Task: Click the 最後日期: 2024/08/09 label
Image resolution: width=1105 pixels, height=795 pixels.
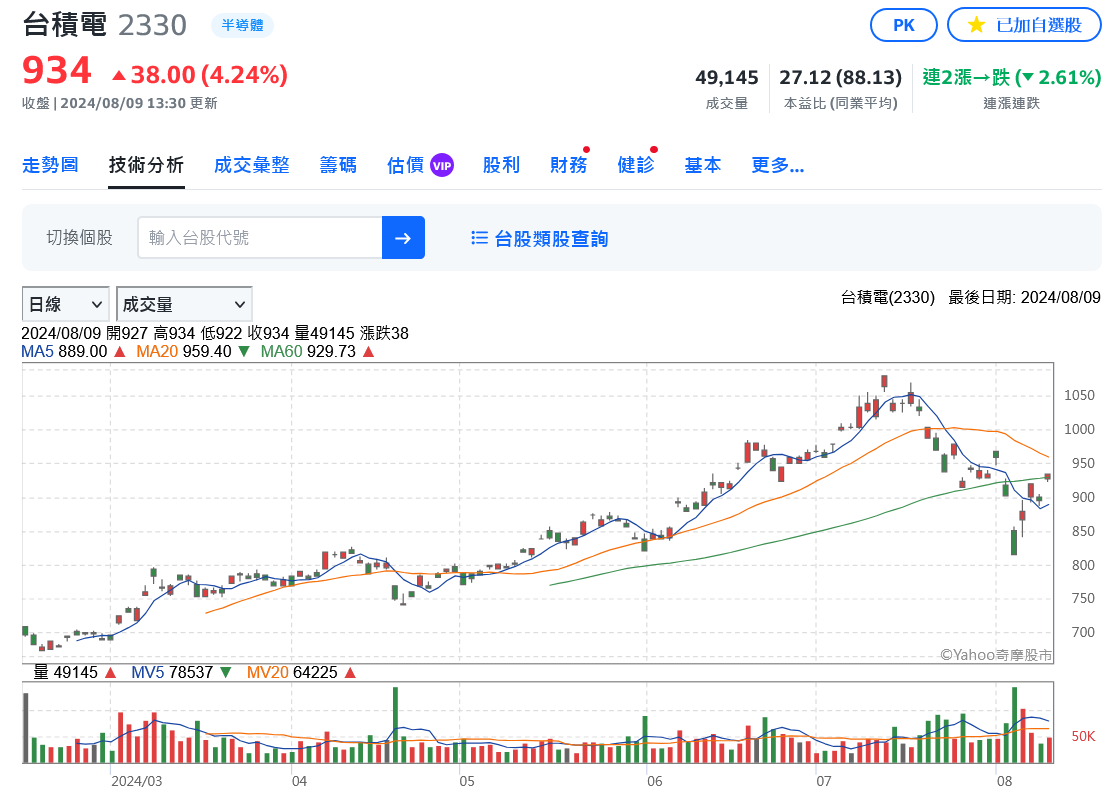Action: pos(1024,297)
